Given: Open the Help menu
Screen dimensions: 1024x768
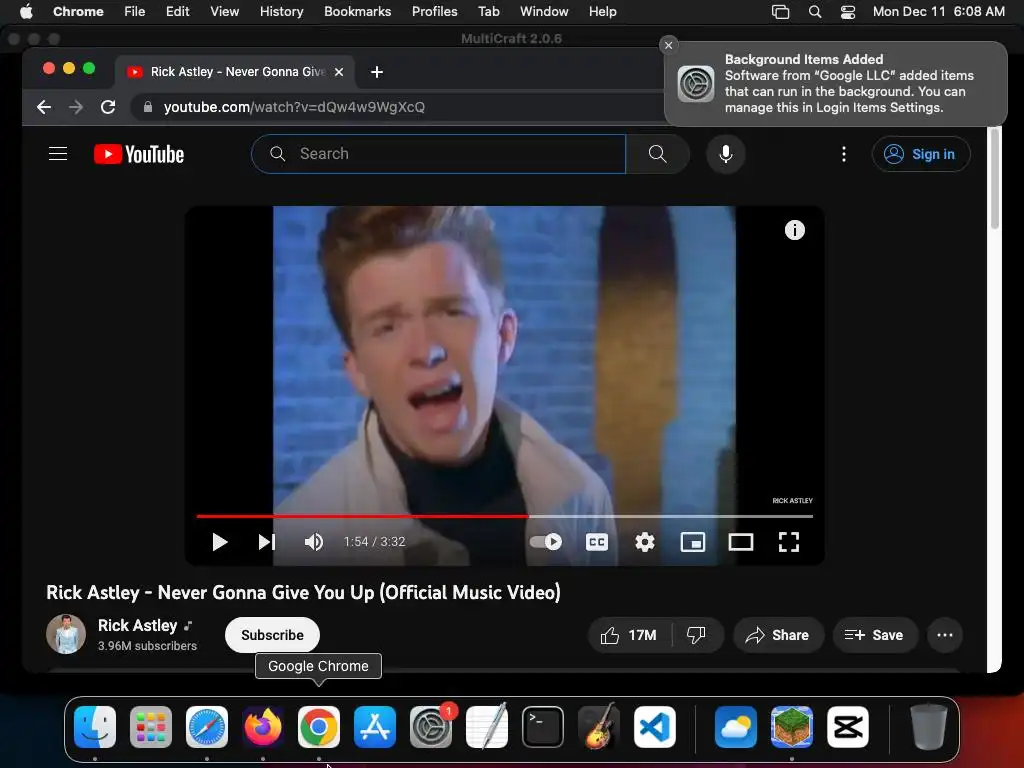Looking at the screenshot, I should click(602, 12).
